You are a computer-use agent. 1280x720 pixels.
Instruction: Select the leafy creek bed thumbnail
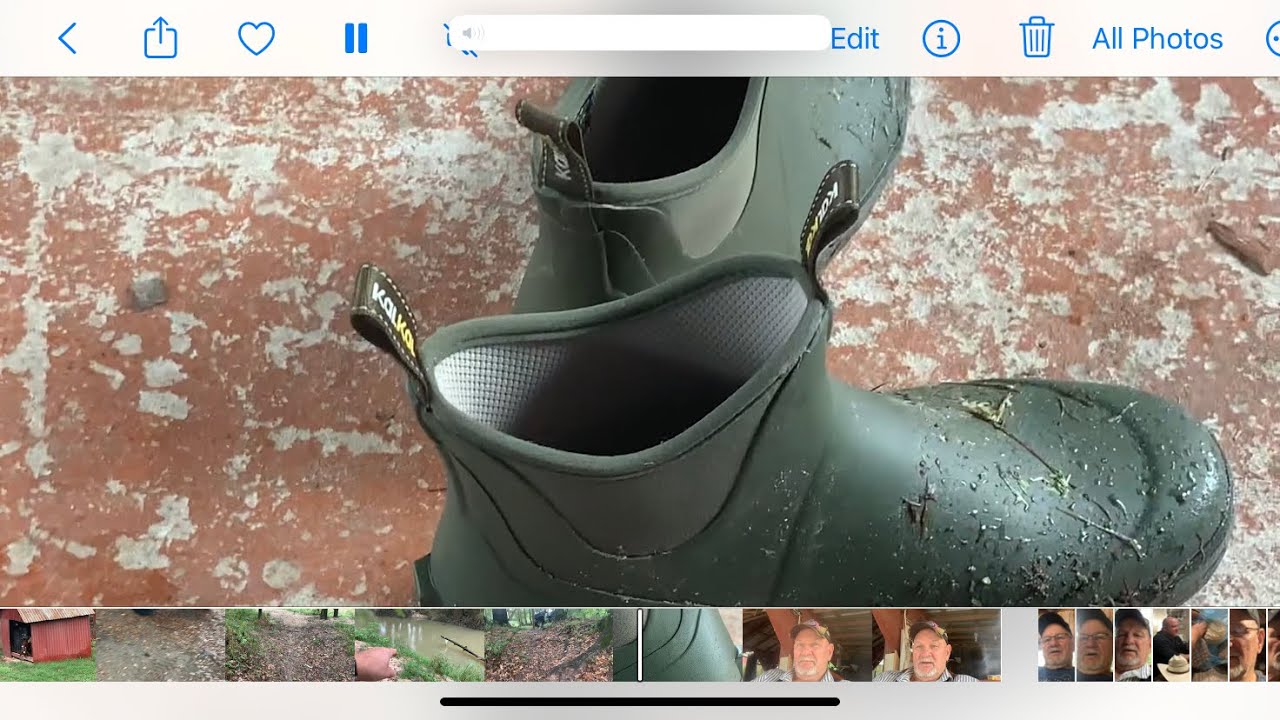tap(549, 645)
